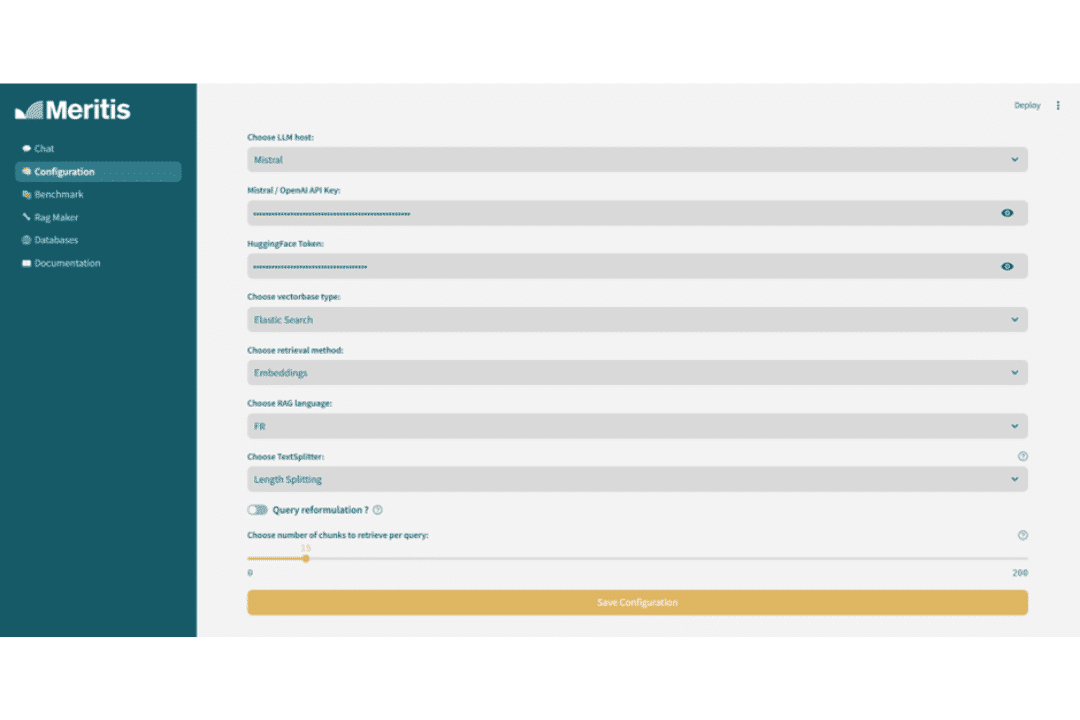The height and width of the screenshot is (720, 1080).
Task: Click the Choose LLM host label
Action: tap(280, 137)
